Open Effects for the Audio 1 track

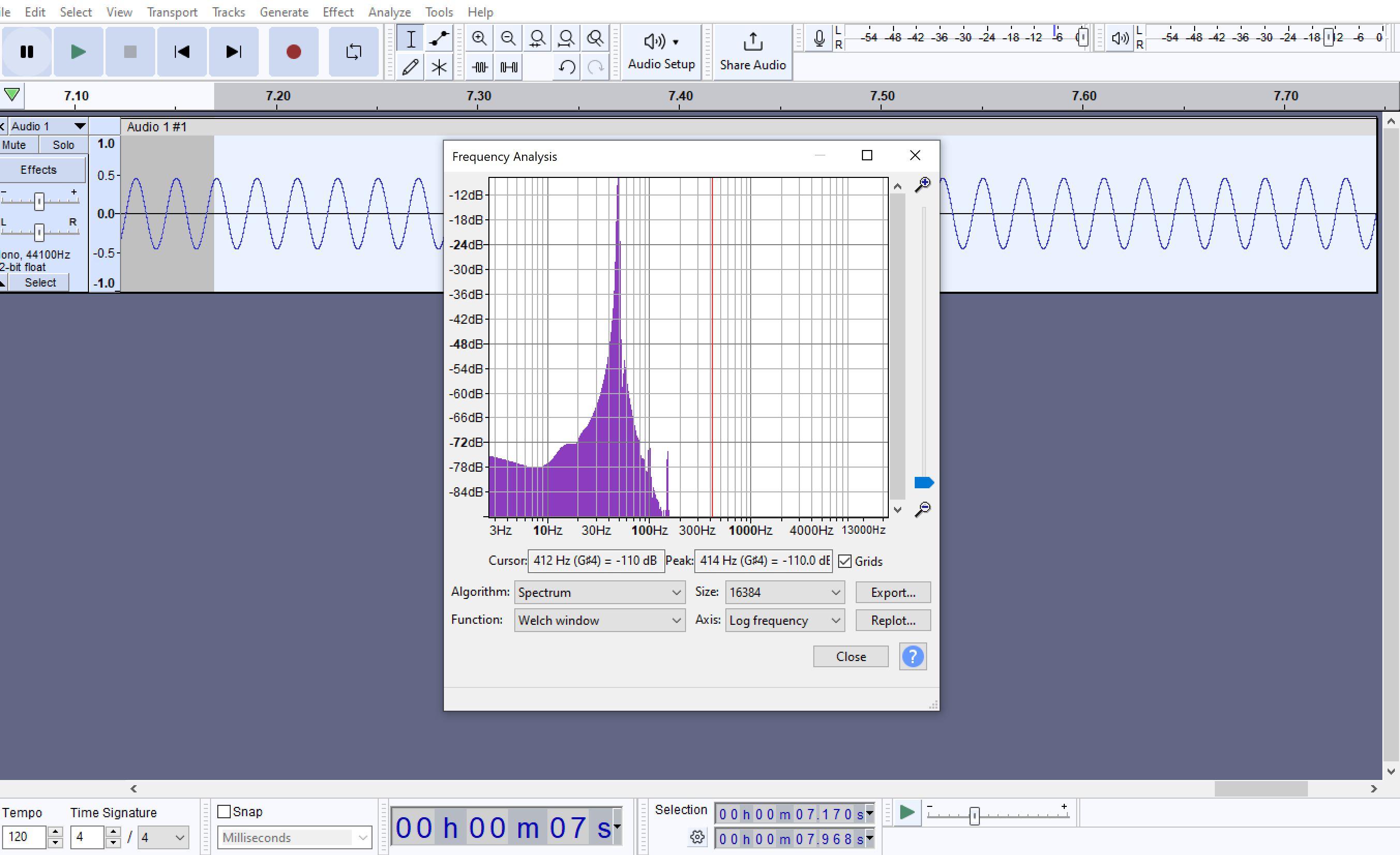(x=39, y=169)
